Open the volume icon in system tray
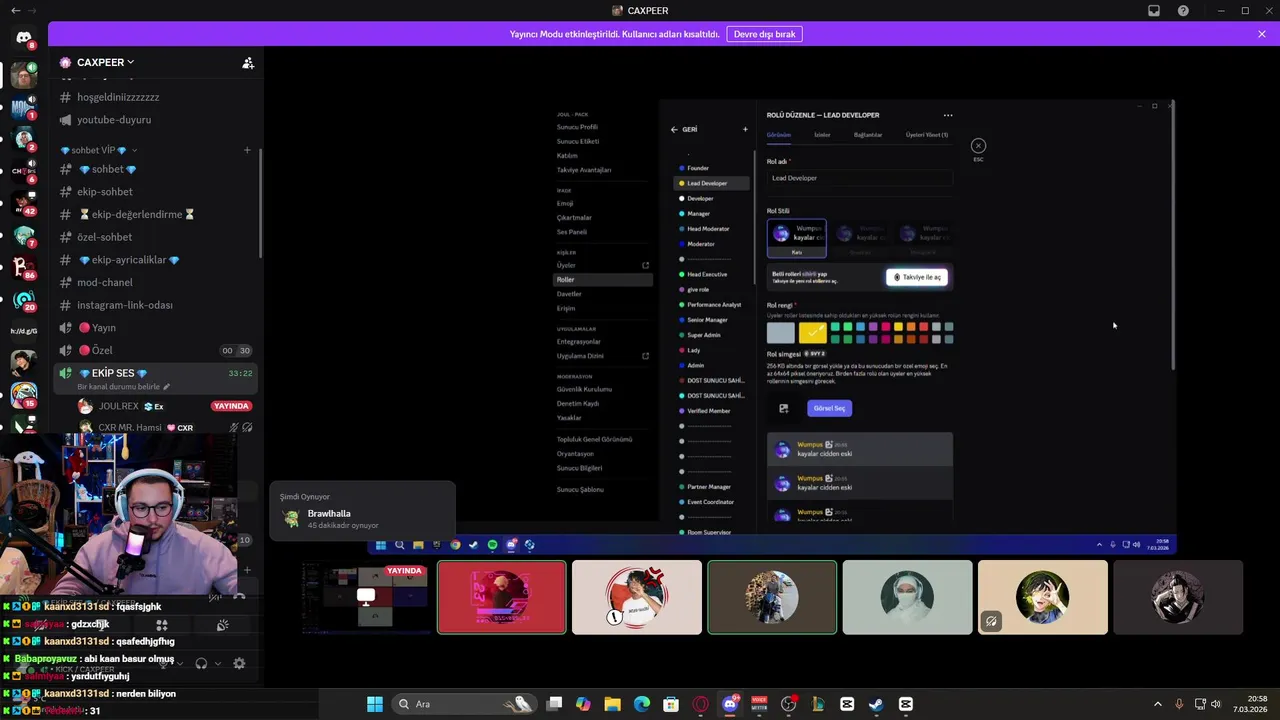 pyautogui.click(x=1216, y=704)
